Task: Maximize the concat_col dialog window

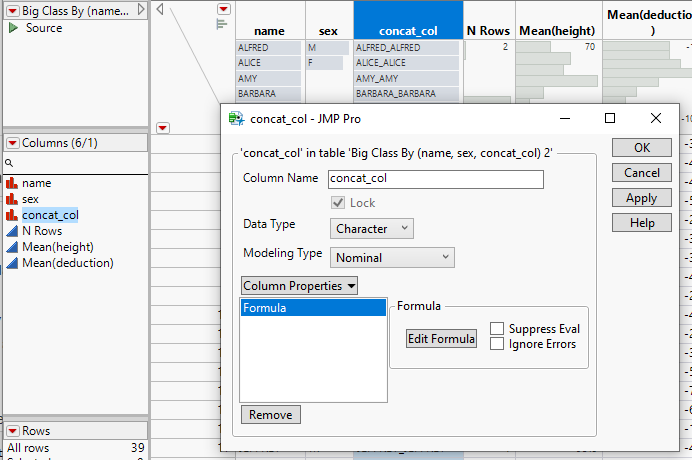Action: click(610, 118)
